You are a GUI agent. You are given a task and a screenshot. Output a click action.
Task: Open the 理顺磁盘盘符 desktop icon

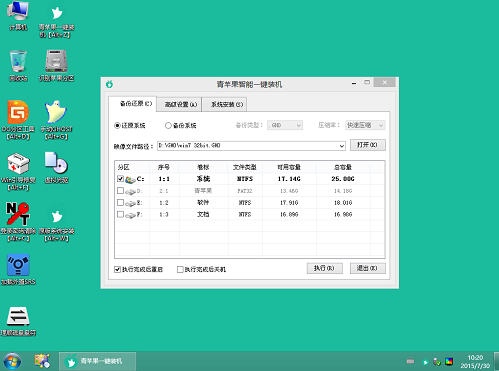click(x=18, y=321)
